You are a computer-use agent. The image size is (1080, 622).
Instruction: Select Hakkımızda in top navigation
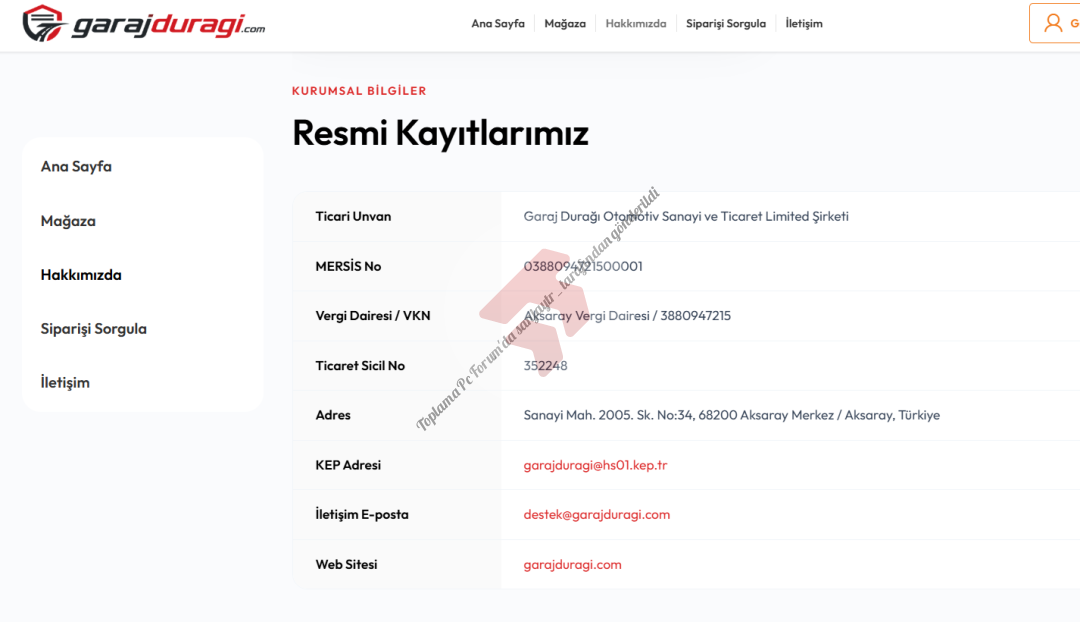[x=636, y=23]
